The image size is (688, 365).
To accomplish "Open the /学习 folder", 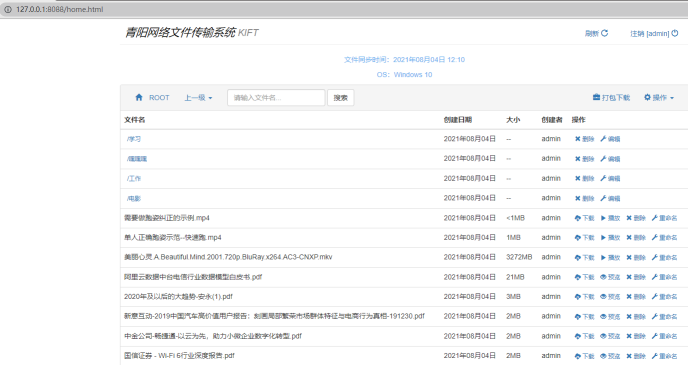I will point(134,139).
